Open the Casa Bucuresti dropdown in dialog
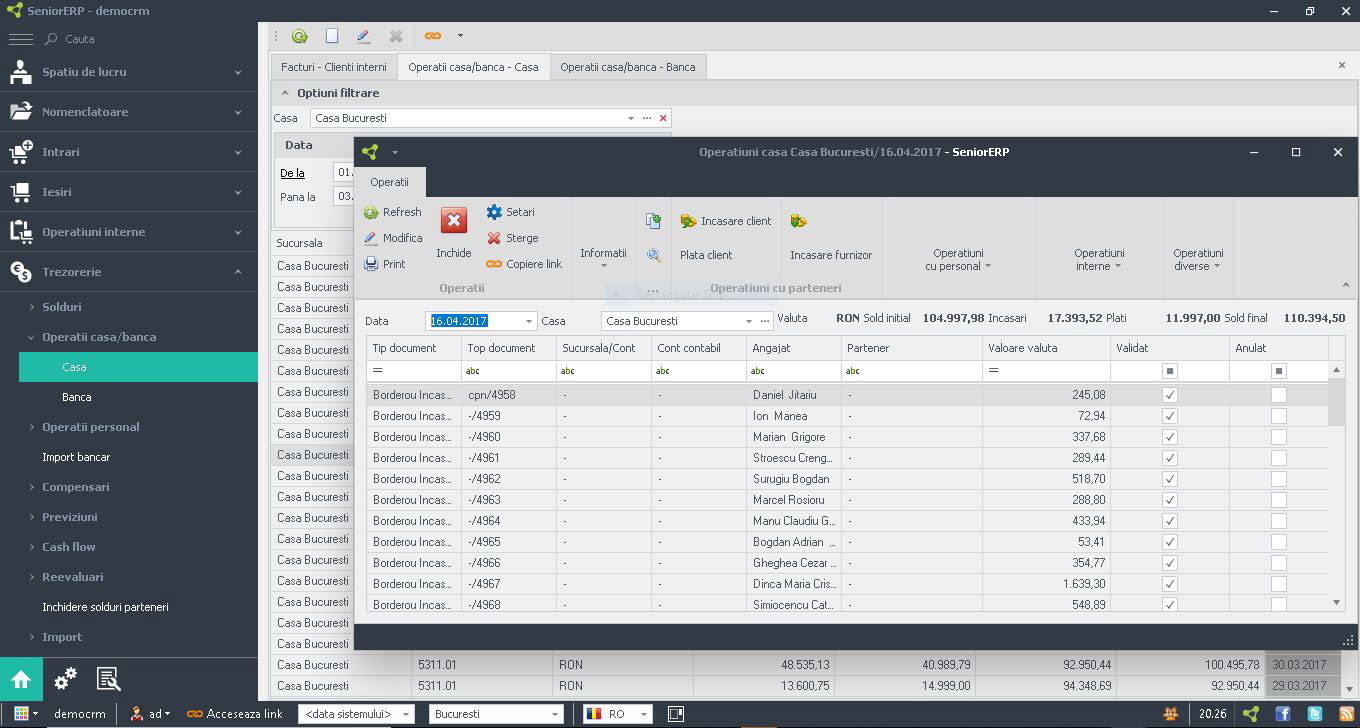The image size is (1360, 728). point(748,321)
